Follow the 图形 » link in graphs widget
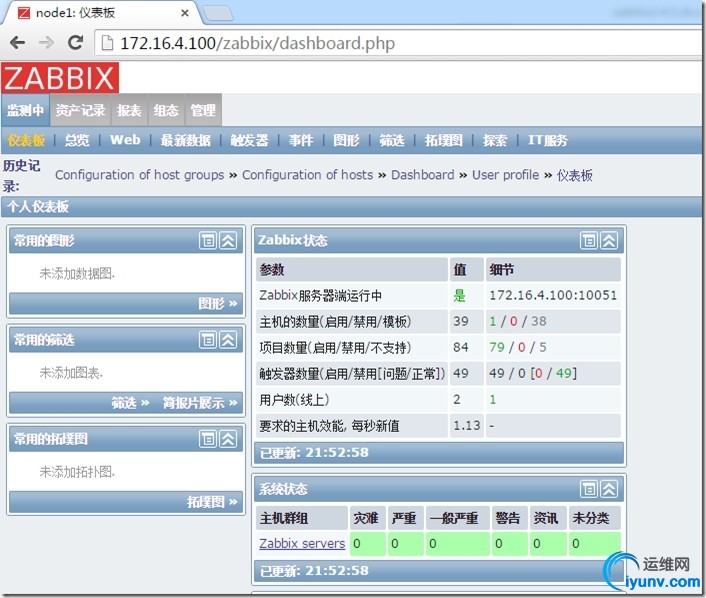Screen dimensions: 706x598 click(217, 304)
